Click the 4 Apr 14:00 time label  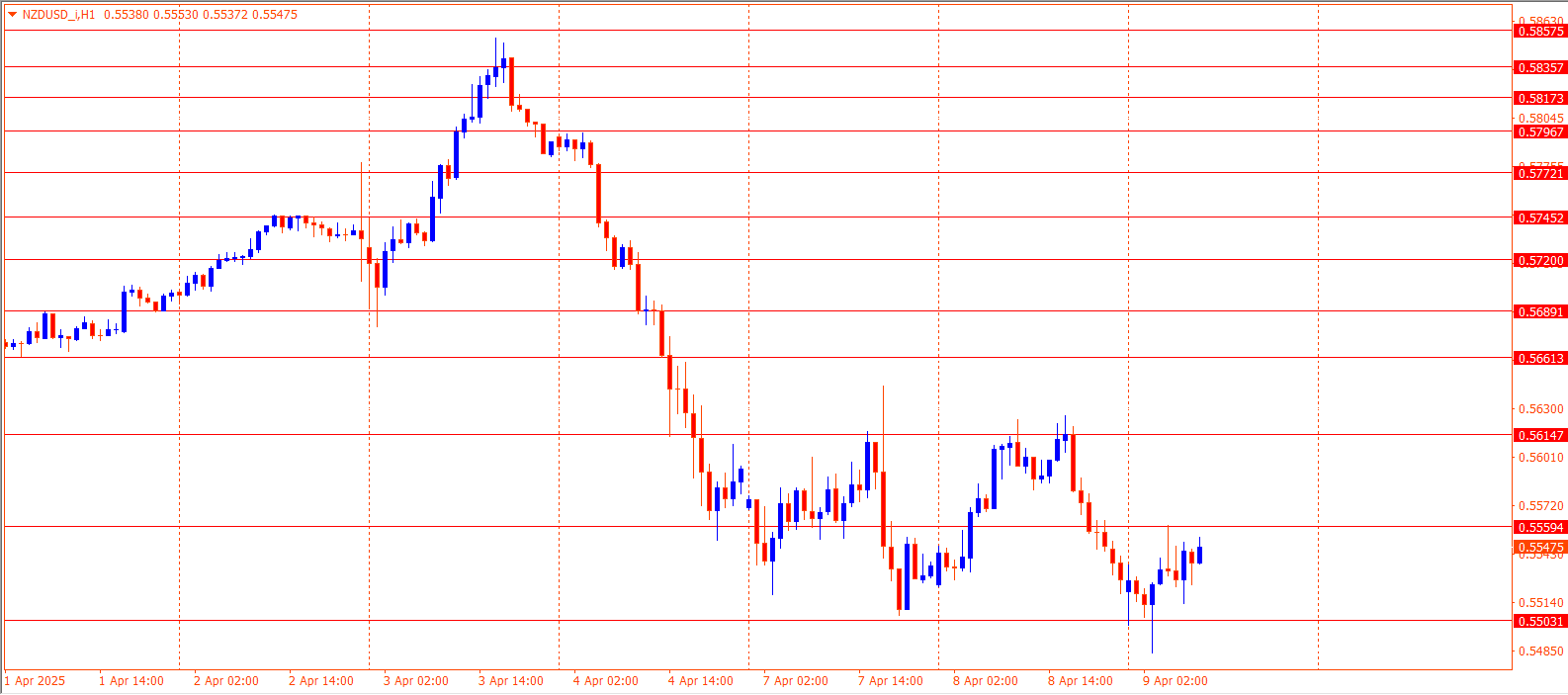tap(701, 681)
